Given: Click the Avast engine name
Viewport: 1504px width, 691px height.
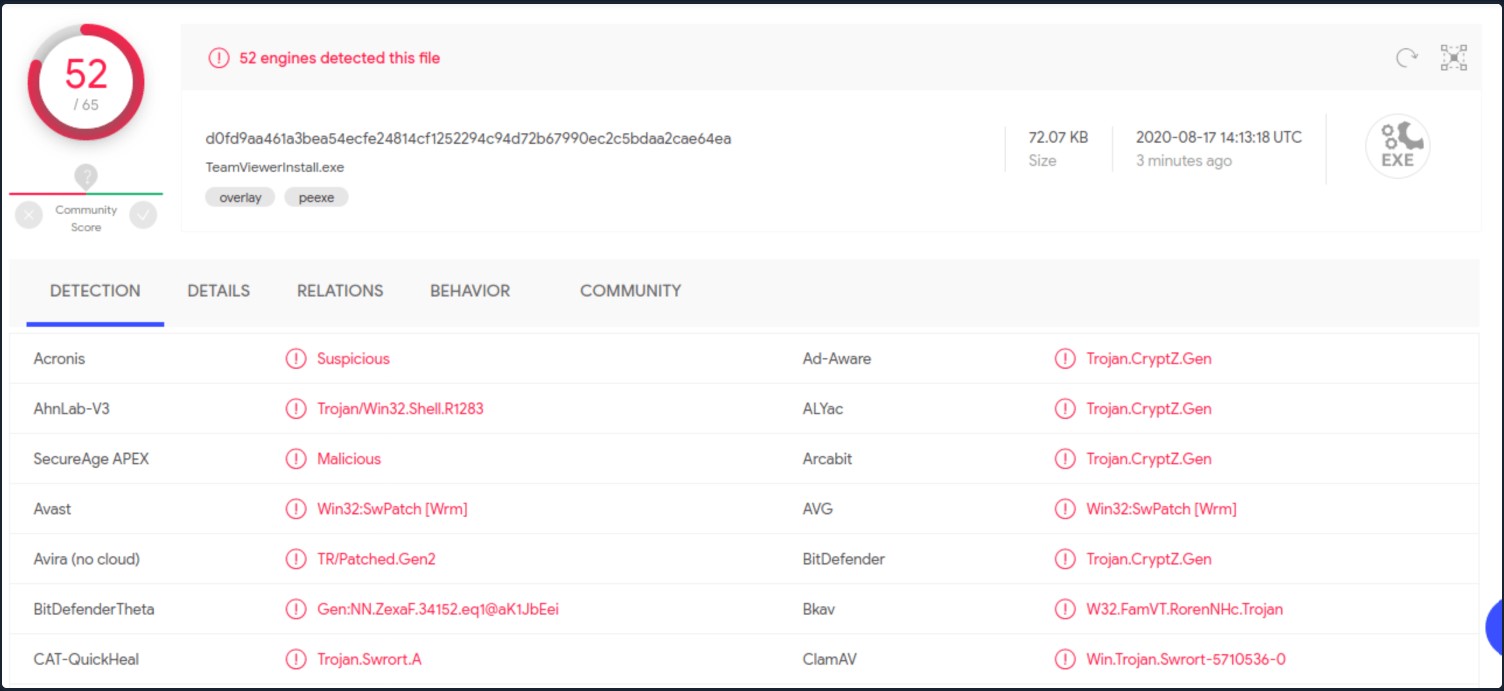Looking at the screenshot, I should (x=52, y=509).
